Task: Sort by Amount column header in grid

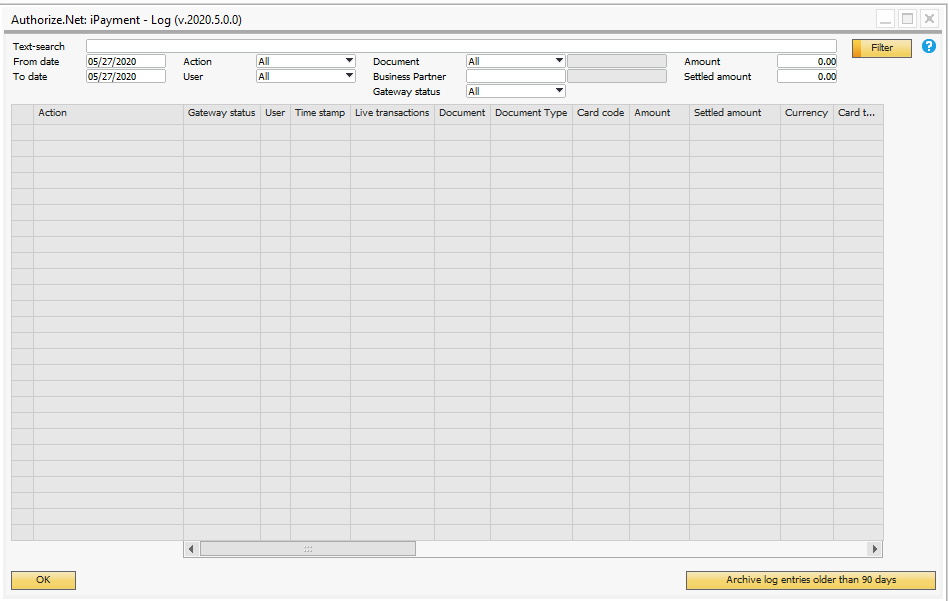Action: coord(659,113)
